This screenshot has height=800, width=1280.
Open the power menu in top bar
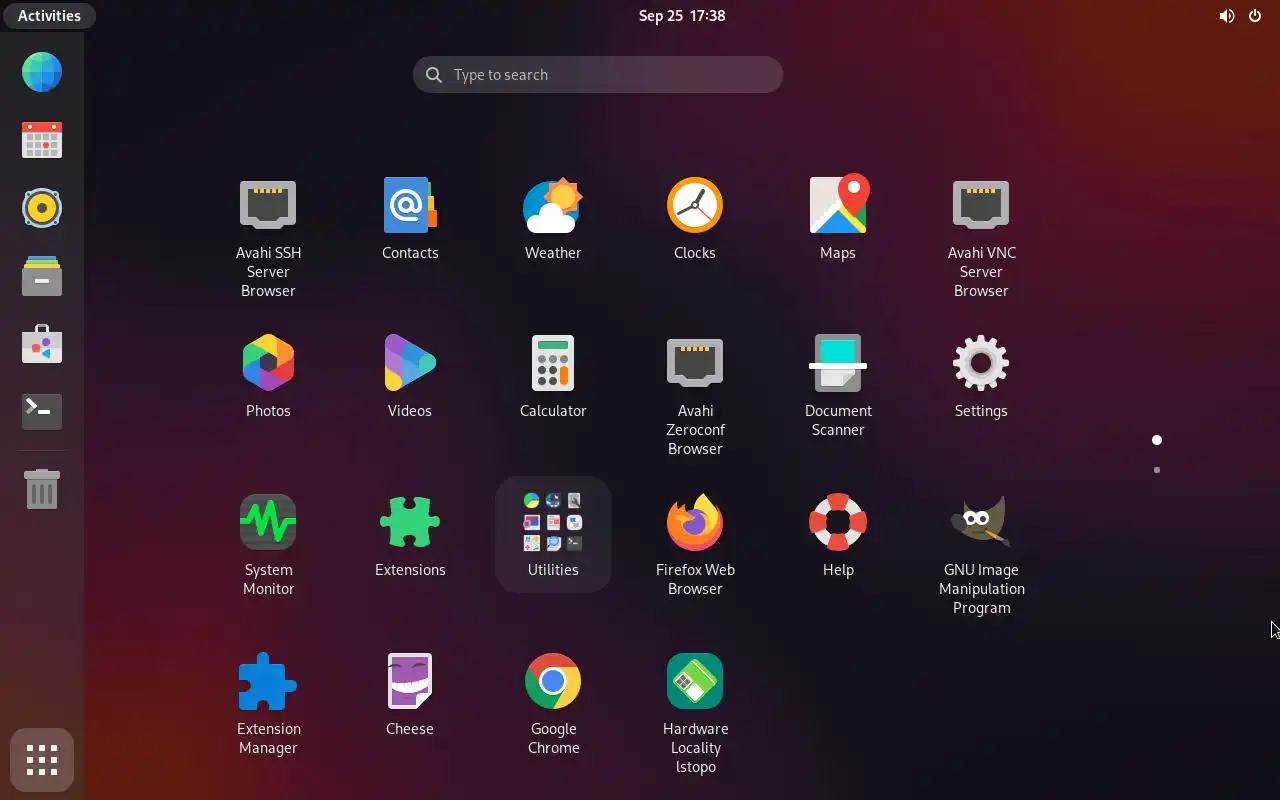point(1255,15)
